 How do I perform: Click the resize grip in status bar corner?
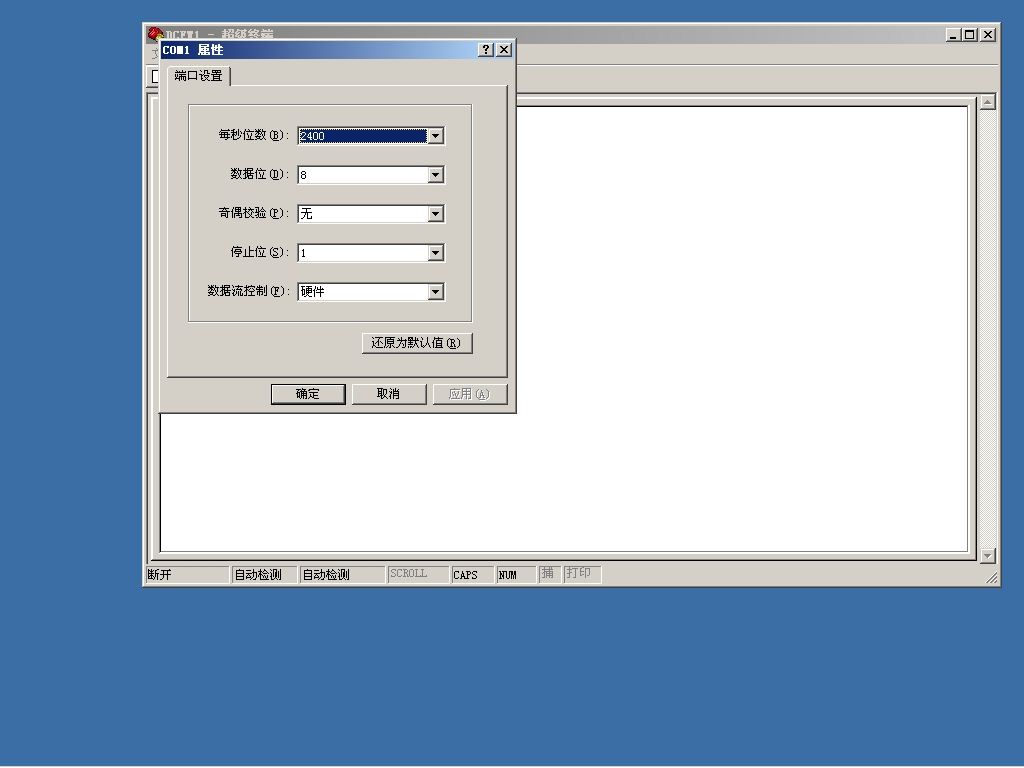pyautogui.click(x=992, y=577)
